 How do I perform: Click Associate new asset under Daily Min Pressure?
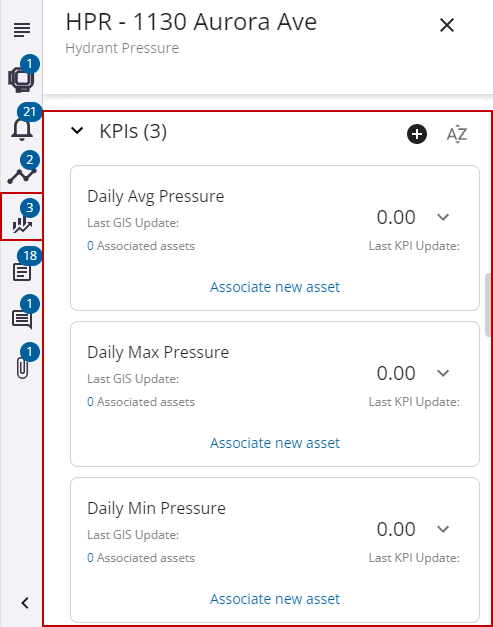point(275,599)
